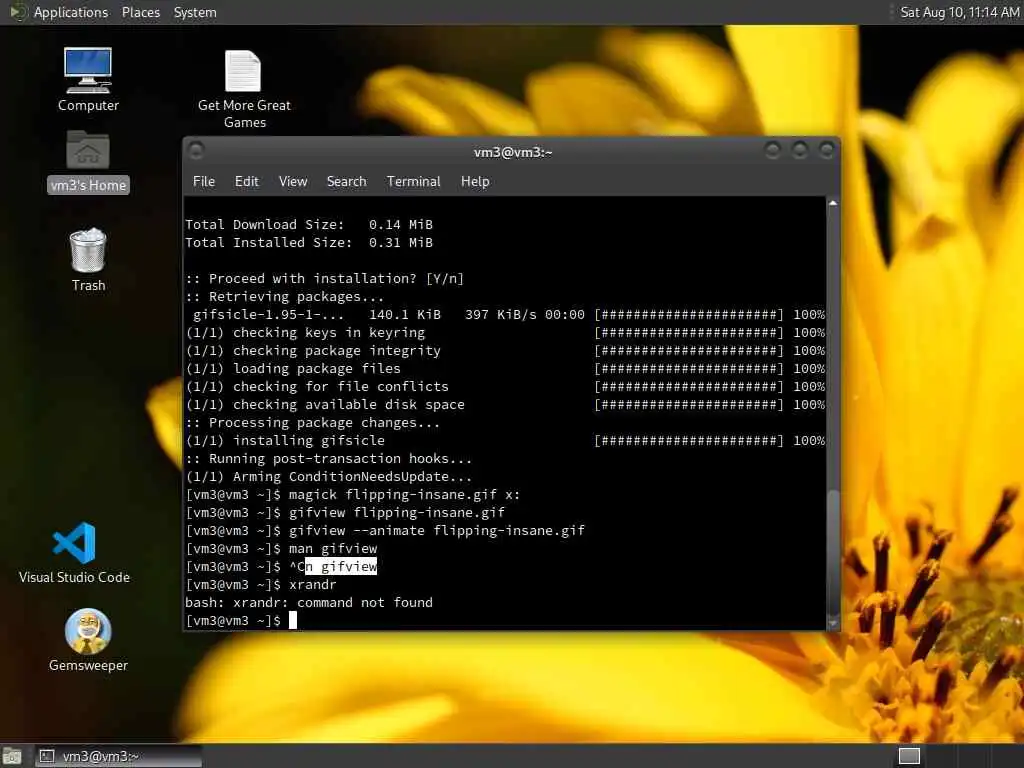The width and height of the screenshot is (1024, 768).
Task: Open the Computer desktop icon
Action: pos(88,79)
